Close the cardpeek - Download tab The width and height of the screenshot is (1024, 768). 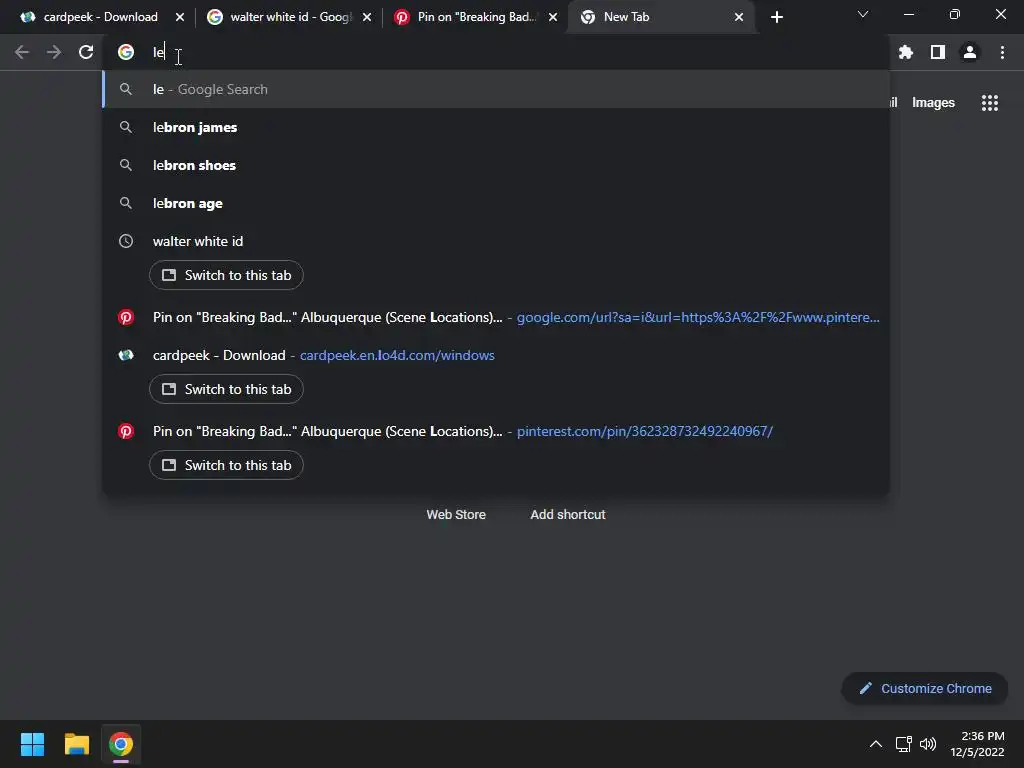tap(180, 17)
